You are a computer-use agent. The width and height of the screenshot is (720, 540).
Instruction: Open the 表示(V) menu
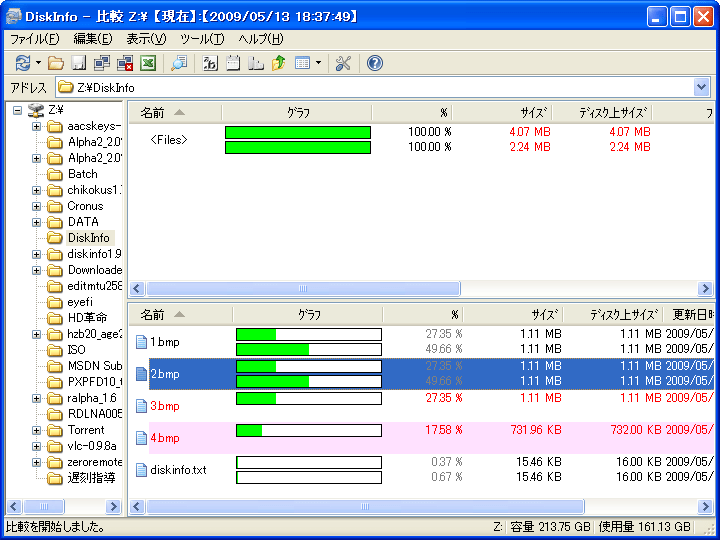(x=146, y=39)
